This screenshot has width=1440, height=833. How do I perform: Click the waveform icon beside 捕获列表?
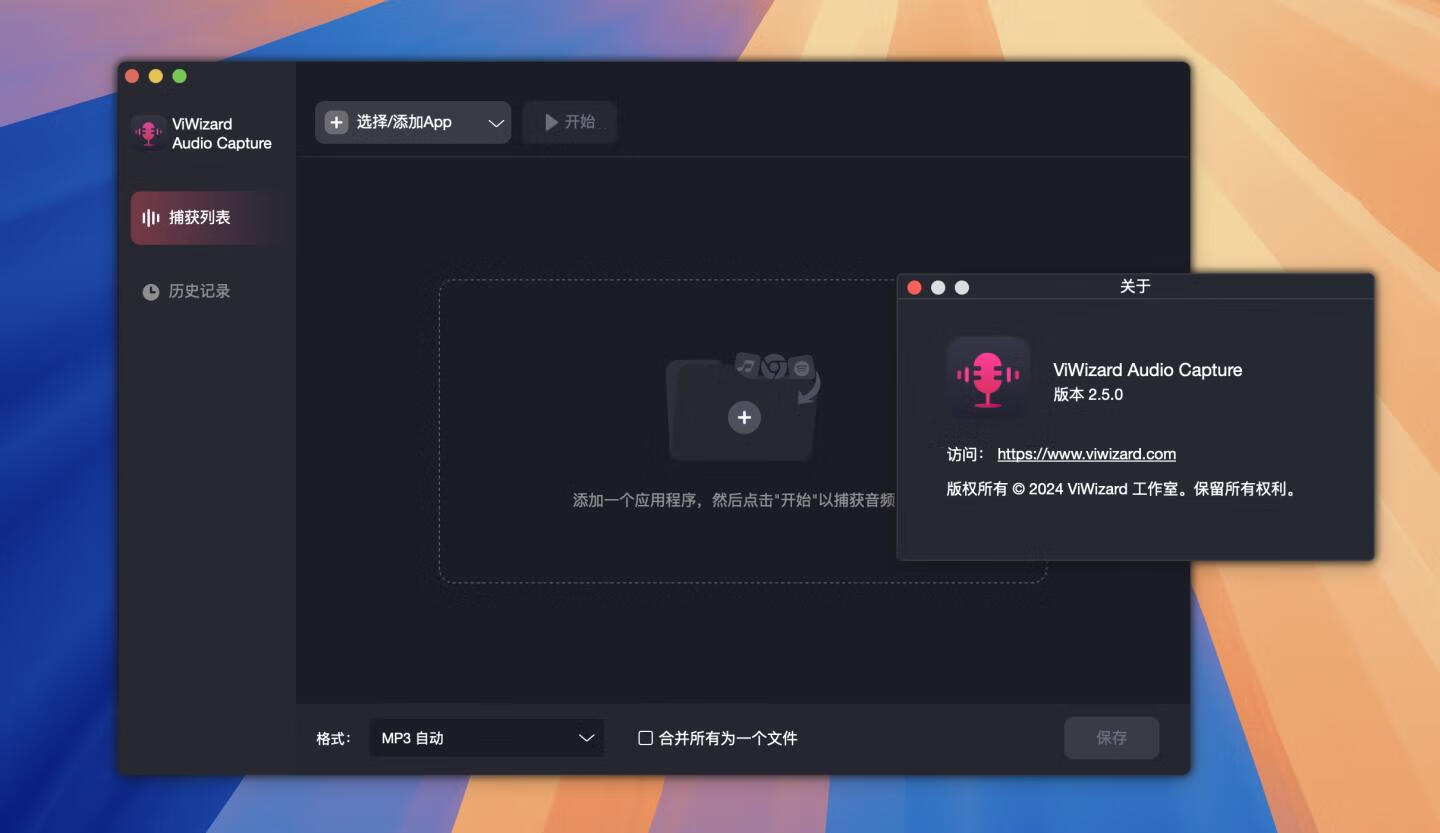151,218
